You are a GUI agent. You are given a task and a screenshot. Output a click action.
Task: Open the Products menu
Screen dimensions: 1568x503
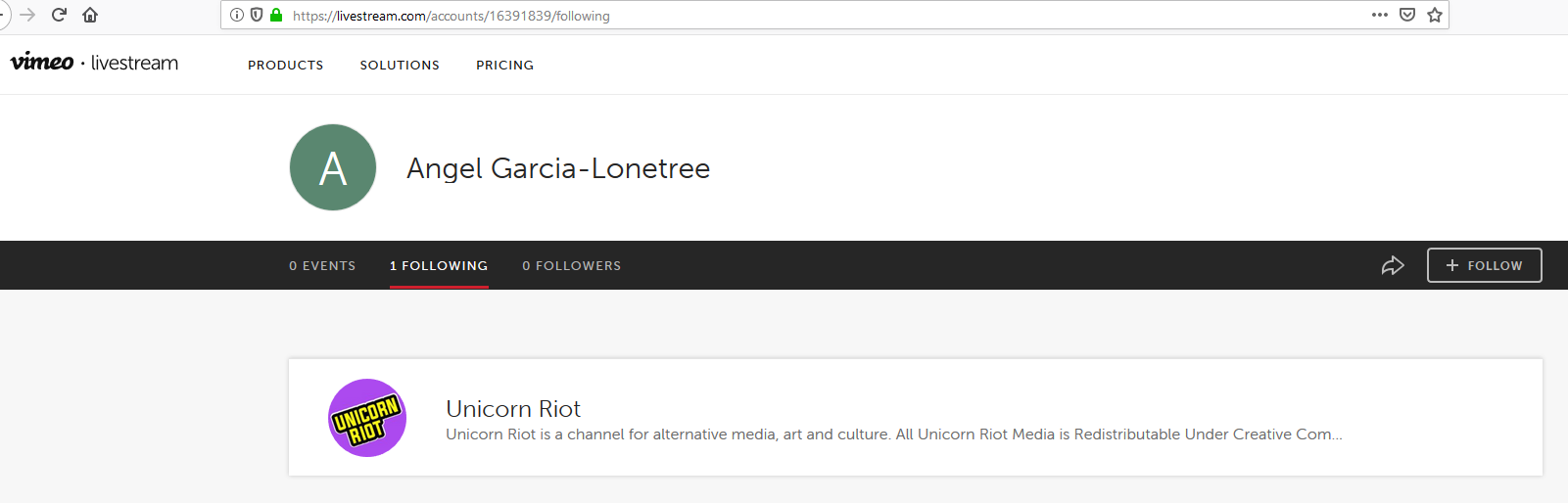[x=285, y=65]
